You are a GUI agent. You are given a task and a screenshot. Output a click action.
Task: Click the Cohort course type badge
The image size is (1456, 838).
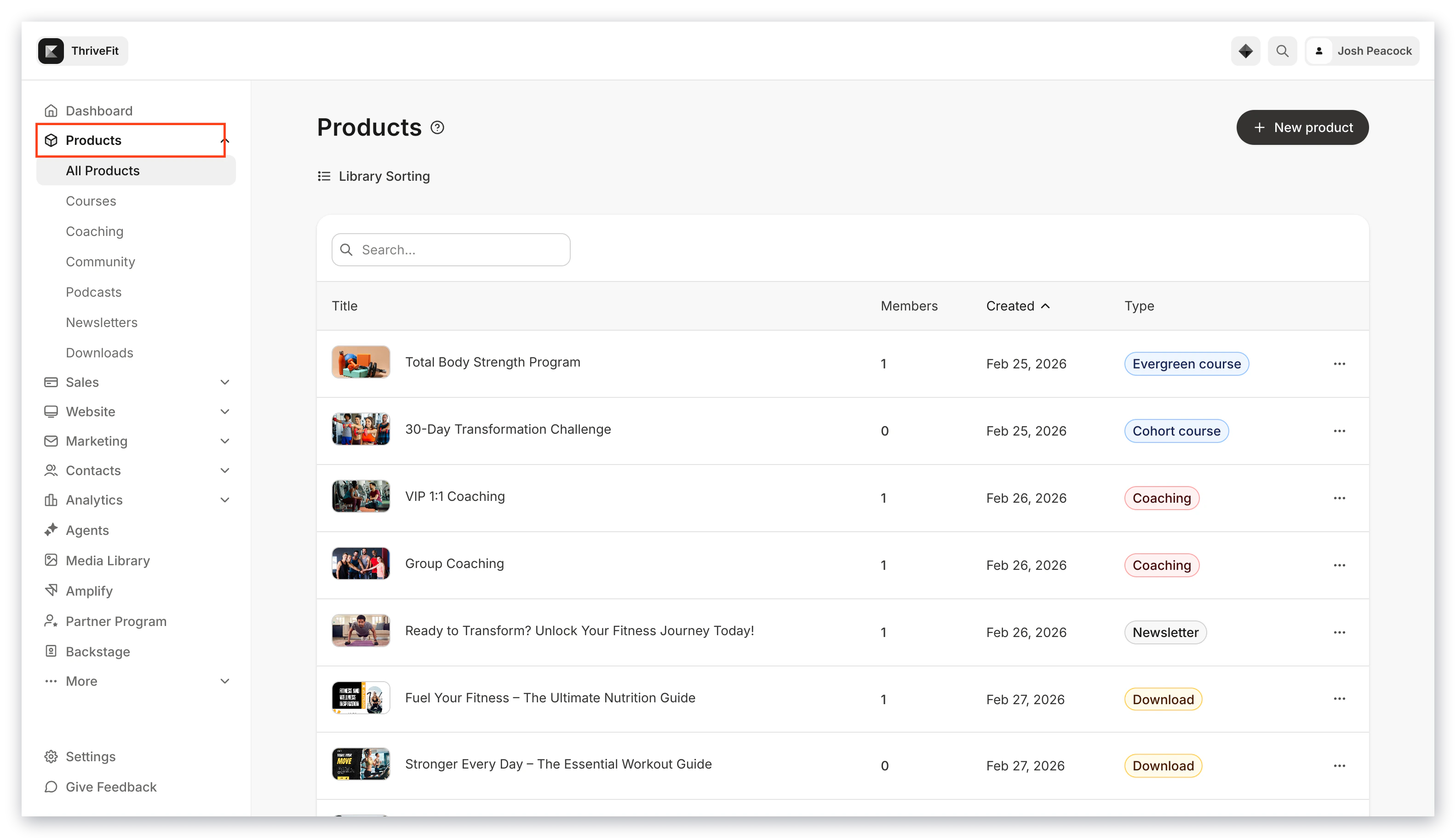[1176, 431]
